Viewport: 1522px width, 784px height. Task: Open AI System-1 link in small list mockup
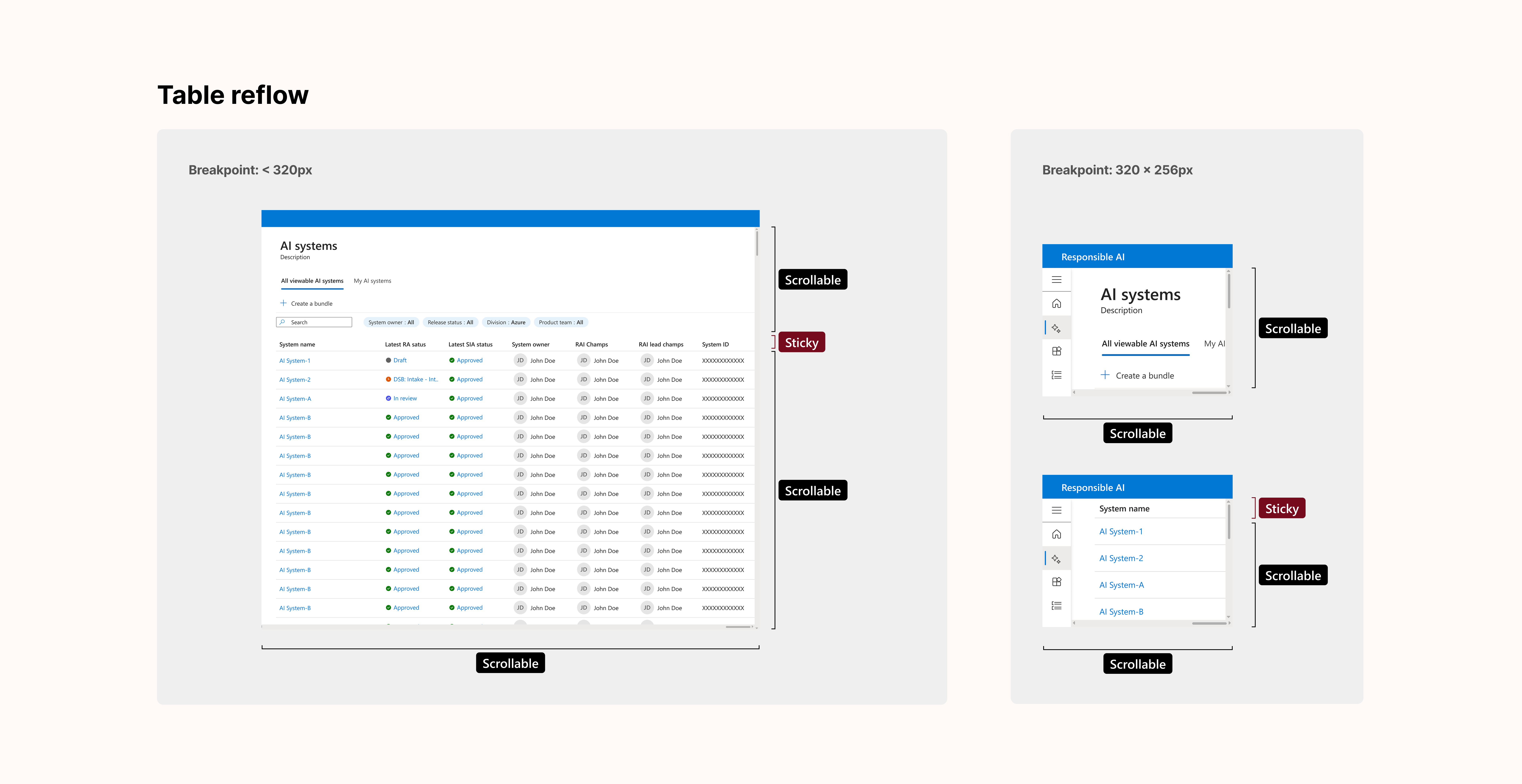(1121, 532)
